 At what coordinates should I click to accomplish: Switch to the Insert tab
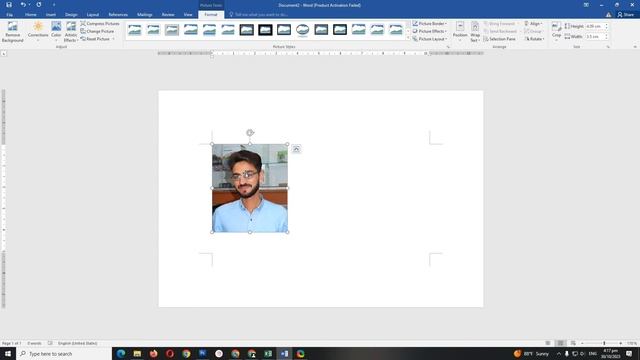click(x=51, y=15)
